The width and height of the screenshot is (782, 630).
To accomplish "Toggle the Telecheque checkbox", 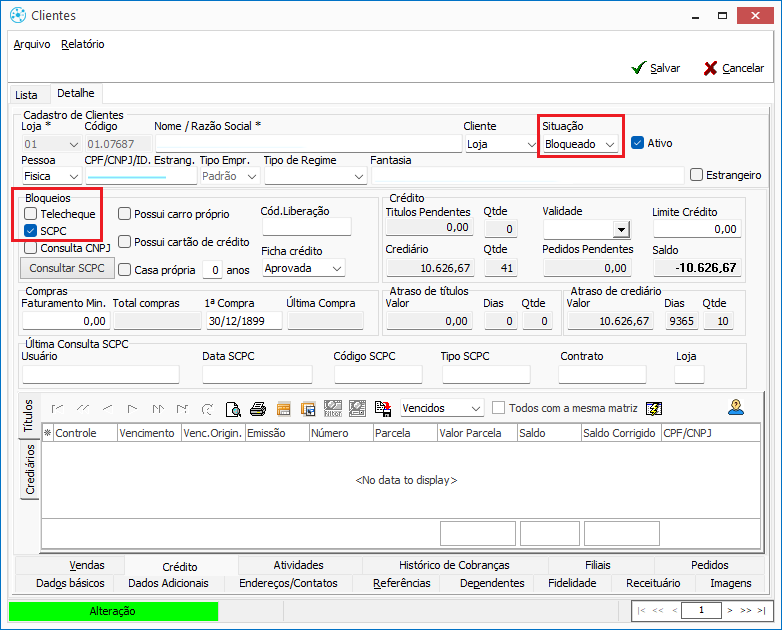I will click(x=30, y=214).
